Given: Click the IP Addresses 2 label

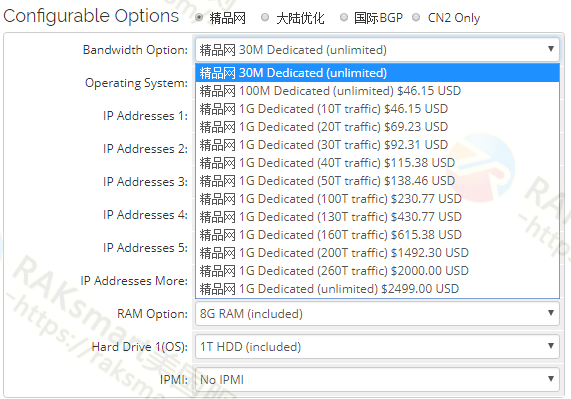Looking at the screenshot, I should coord(145,149).
